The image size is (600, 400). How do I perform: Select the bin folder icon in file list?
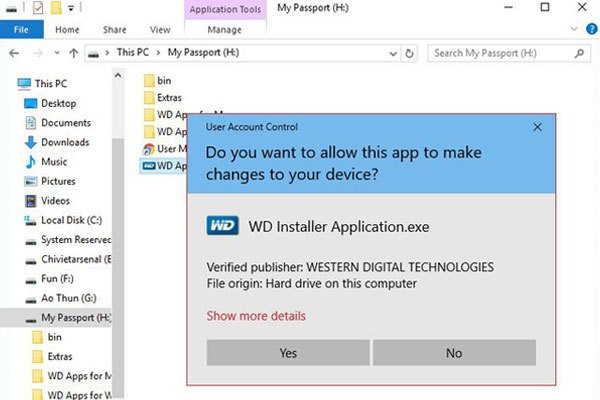pyautogui.click(x=149, y=79)
